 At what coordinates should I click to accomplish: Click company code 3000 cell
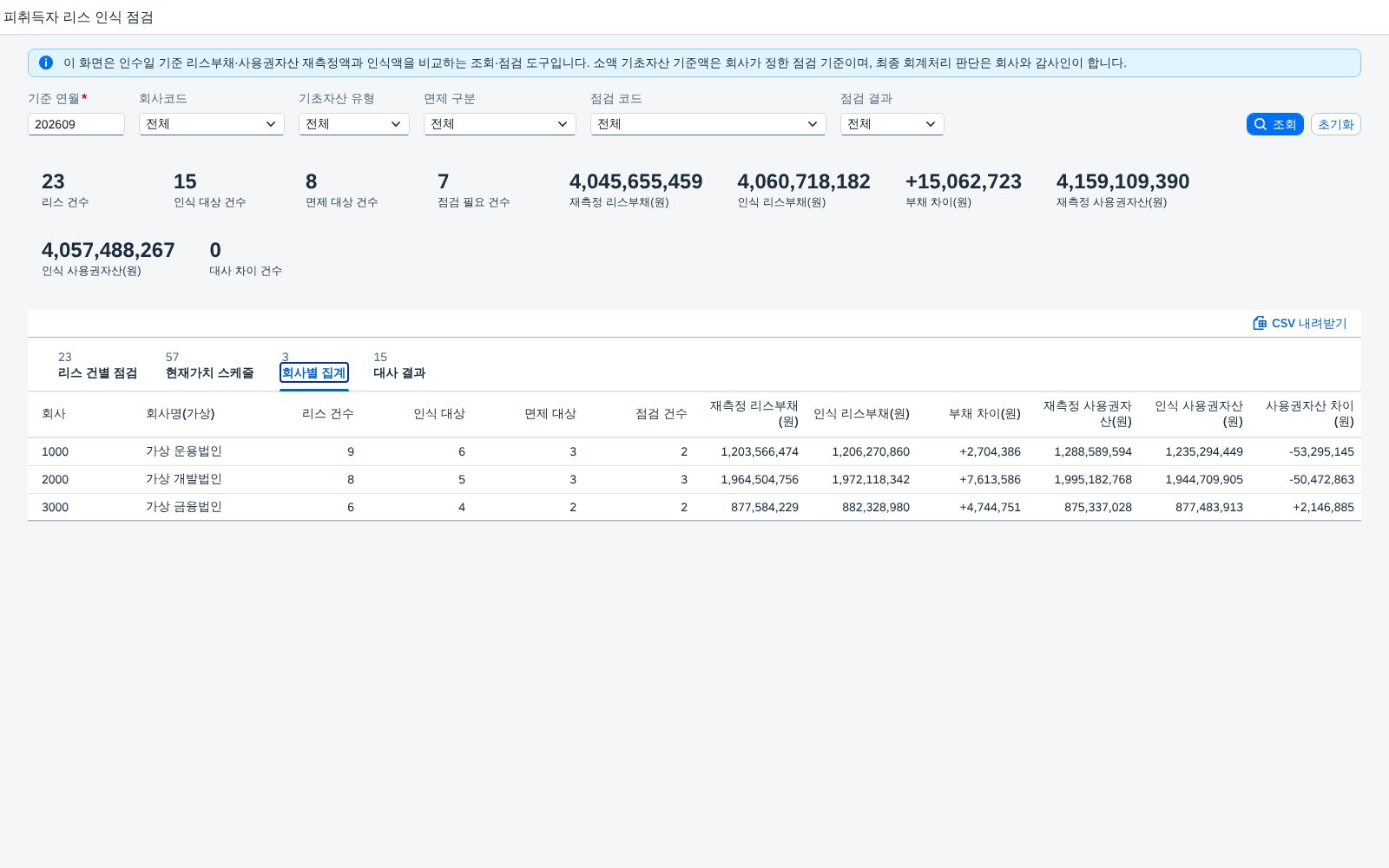click(56, 507)
